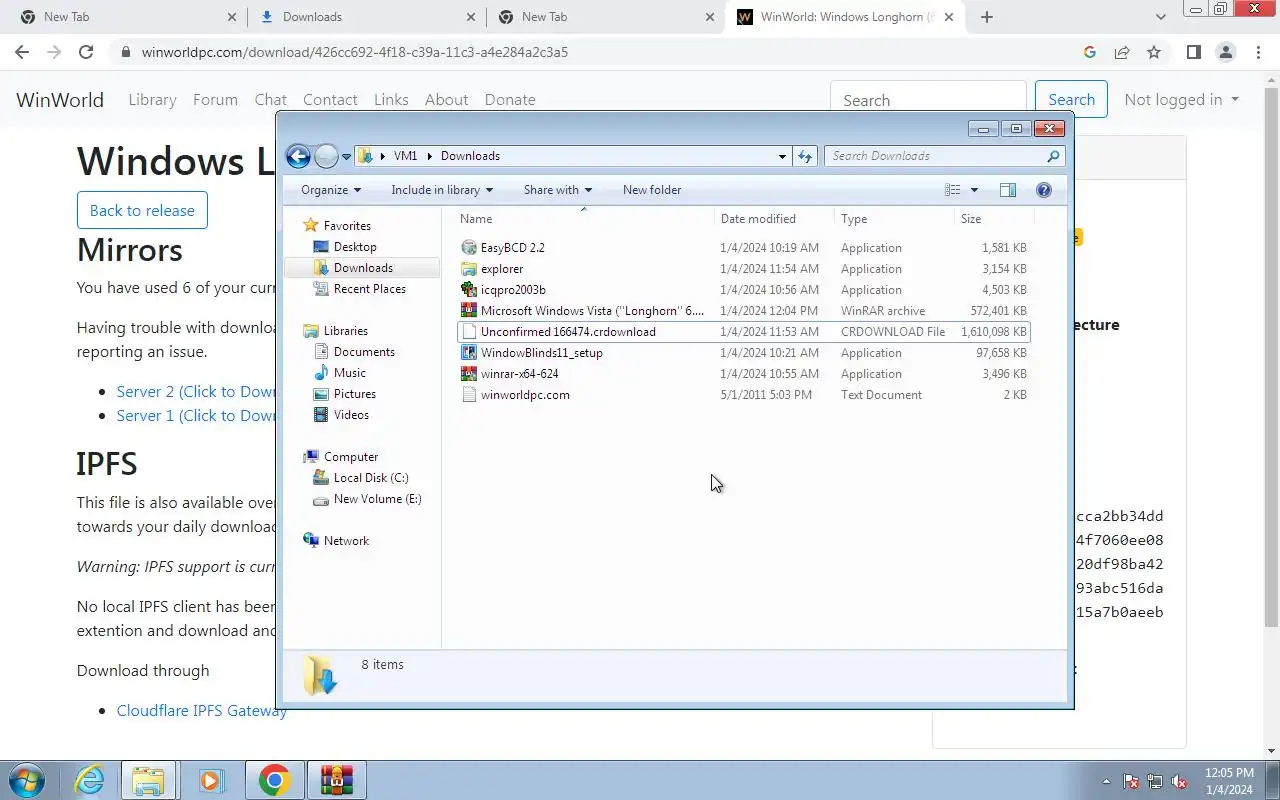
Task: Click the Refresh button beside the address bar
Action: click(805, 156)
